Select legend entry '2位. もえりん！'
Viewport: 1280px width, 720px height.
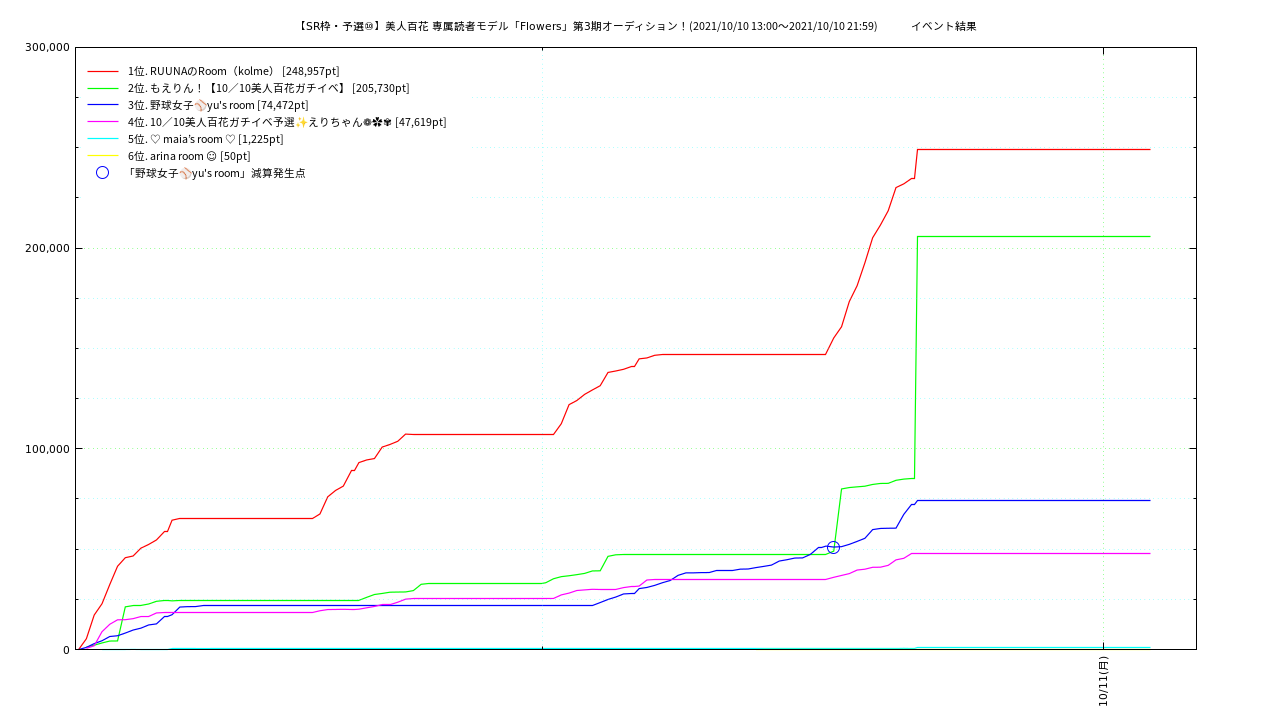[x=268, y=88]
